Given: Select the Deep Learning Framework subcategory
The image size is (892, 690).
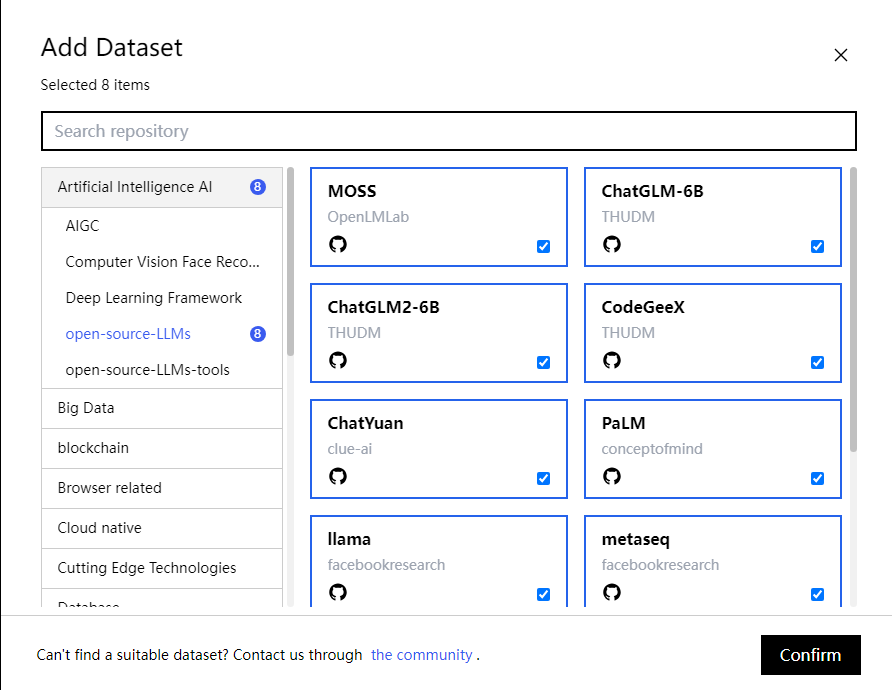Looking at the screenshot, I should click(162, 298).
